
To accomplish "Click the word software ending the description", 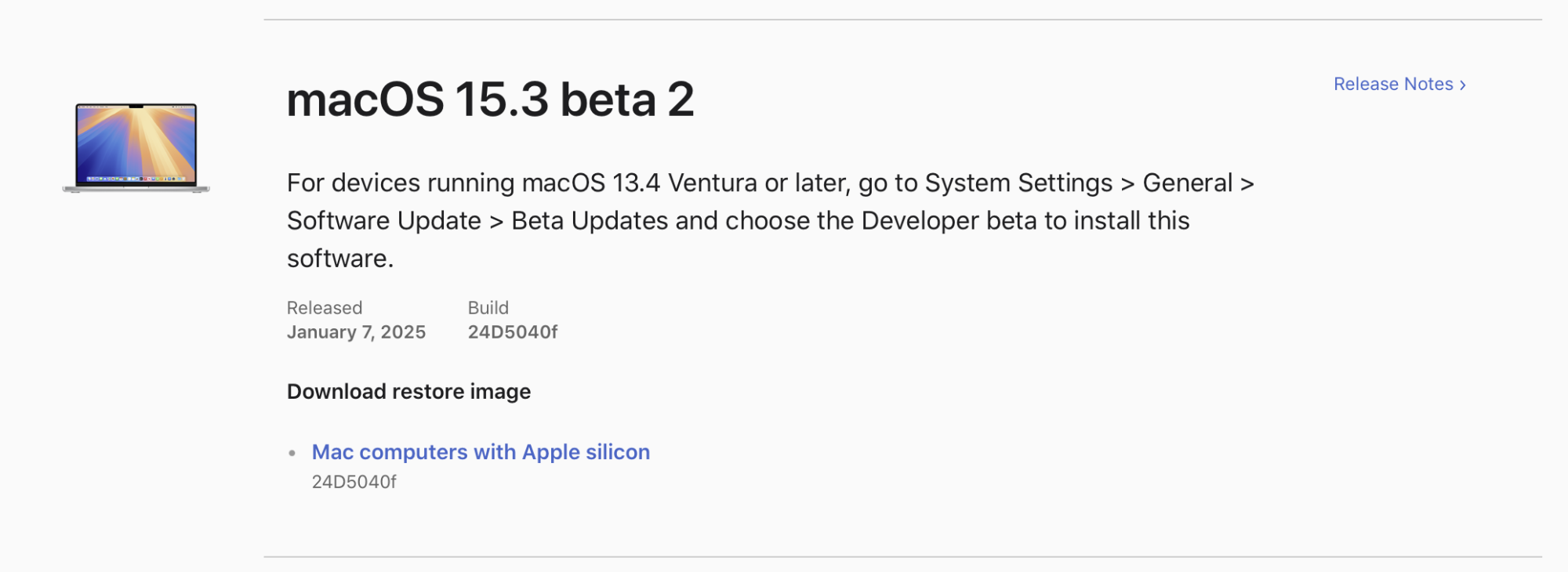I will point(338,259).
